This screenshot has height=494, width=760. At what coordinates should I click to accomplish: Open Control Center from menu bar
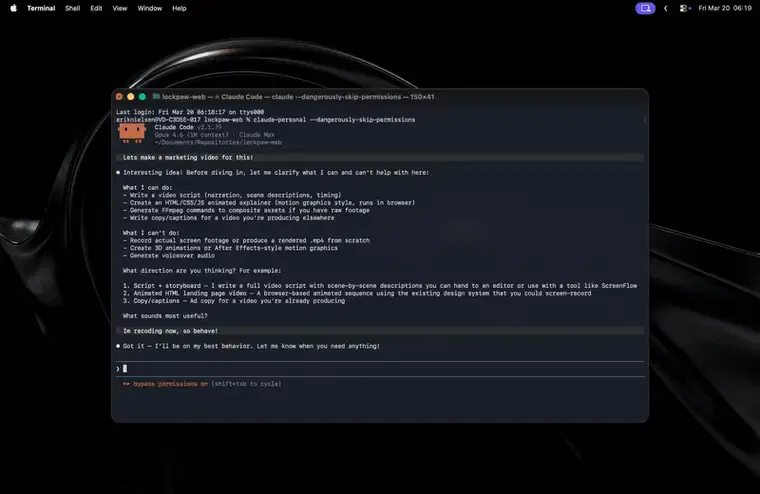(685, 8)
